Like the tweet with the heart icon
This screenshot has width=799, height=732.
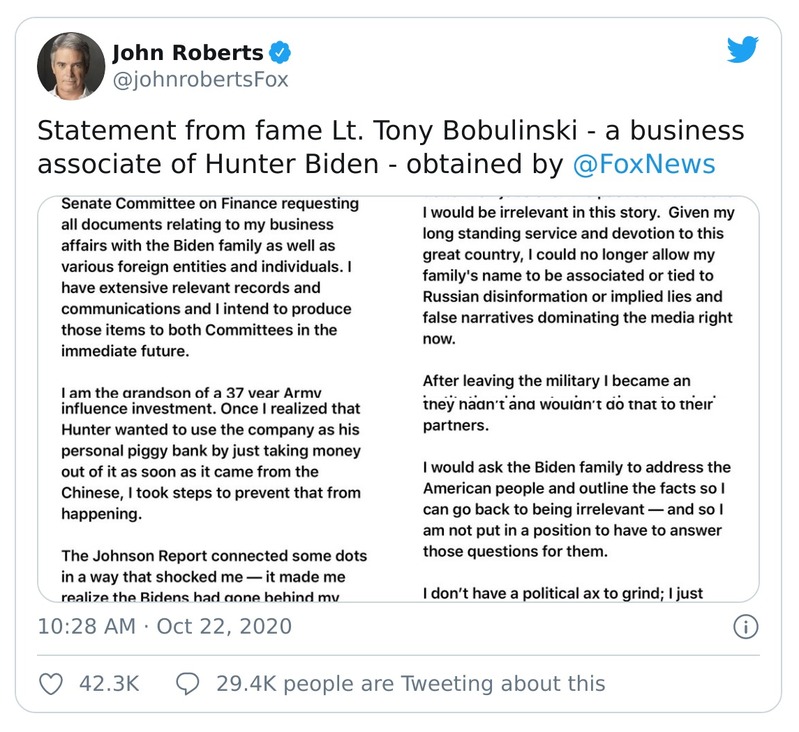tap(50, 683)
